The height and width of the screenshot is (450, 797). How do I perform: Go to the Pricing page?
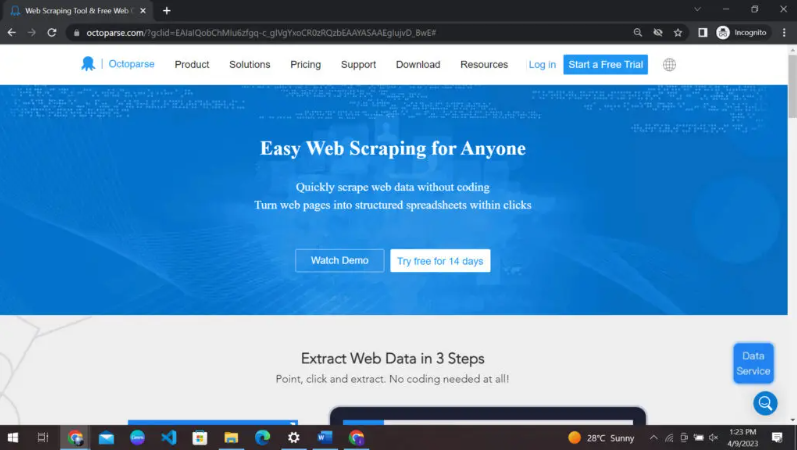305,64
